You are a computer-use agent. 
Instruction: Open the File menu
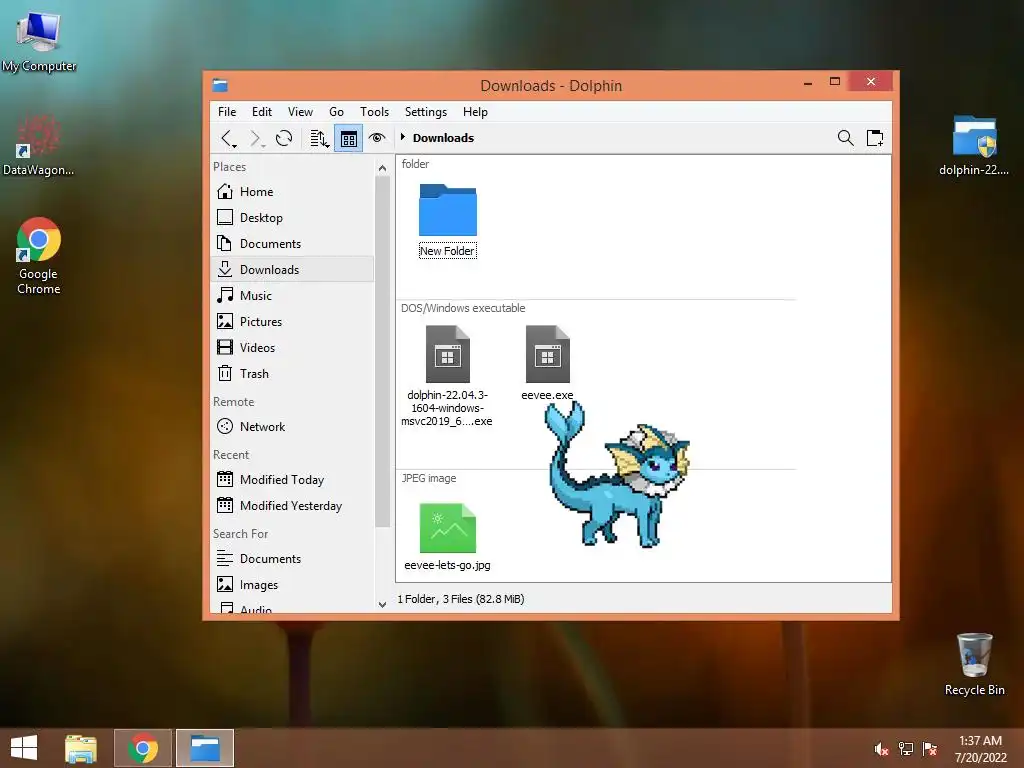[227, 112]
